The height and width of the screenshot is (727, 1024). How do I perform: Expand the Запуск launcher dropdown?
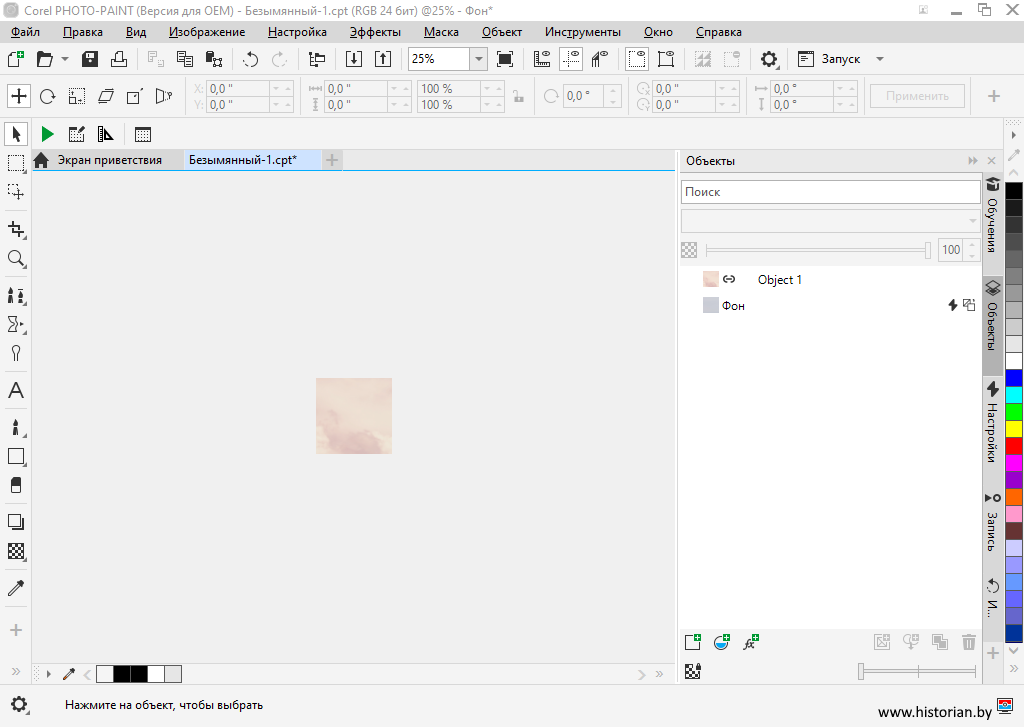(x=880, y=59)
